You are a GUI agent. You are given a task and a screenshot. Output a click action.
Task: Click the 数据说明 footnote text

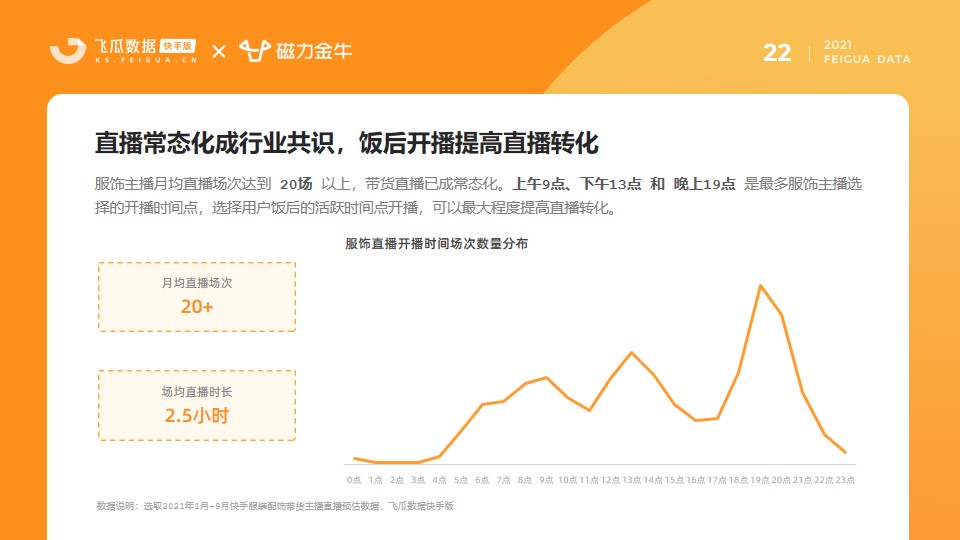275,506
